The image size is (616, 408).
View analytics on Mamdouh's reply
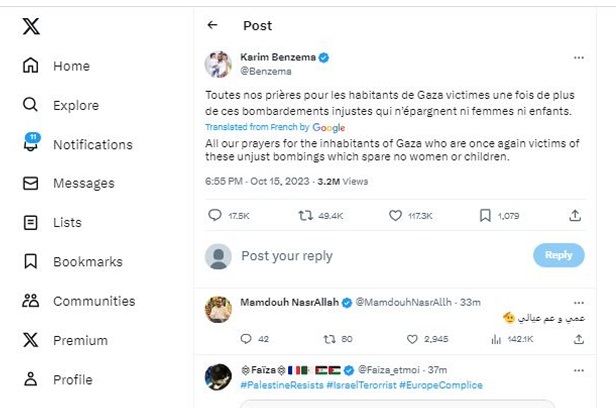click(496, 339)
